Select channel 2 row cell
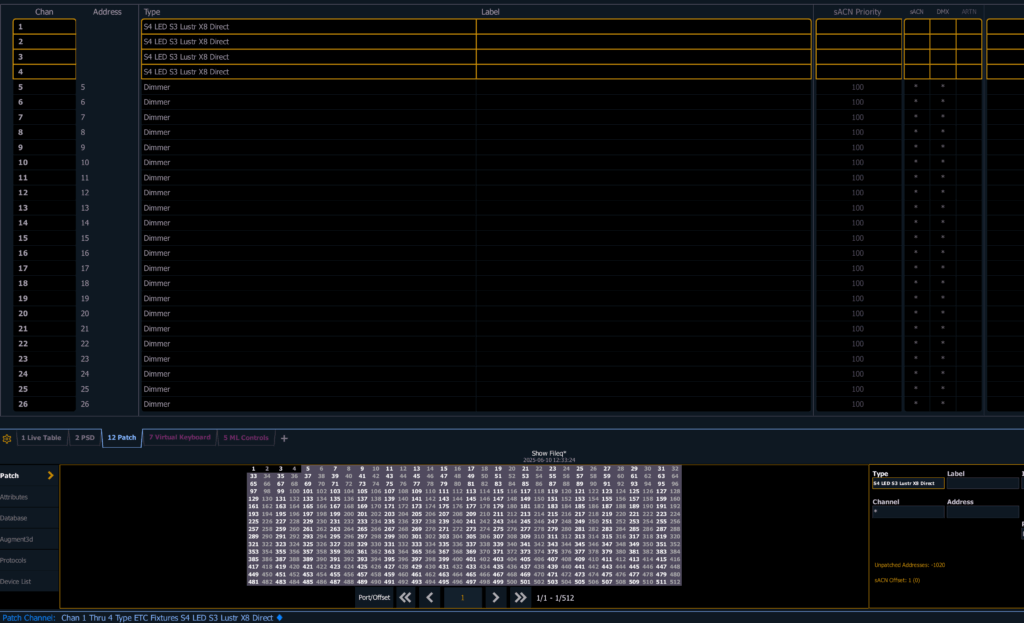The image size is (1024, 623). pyautogui.click(x=44, y=42)
